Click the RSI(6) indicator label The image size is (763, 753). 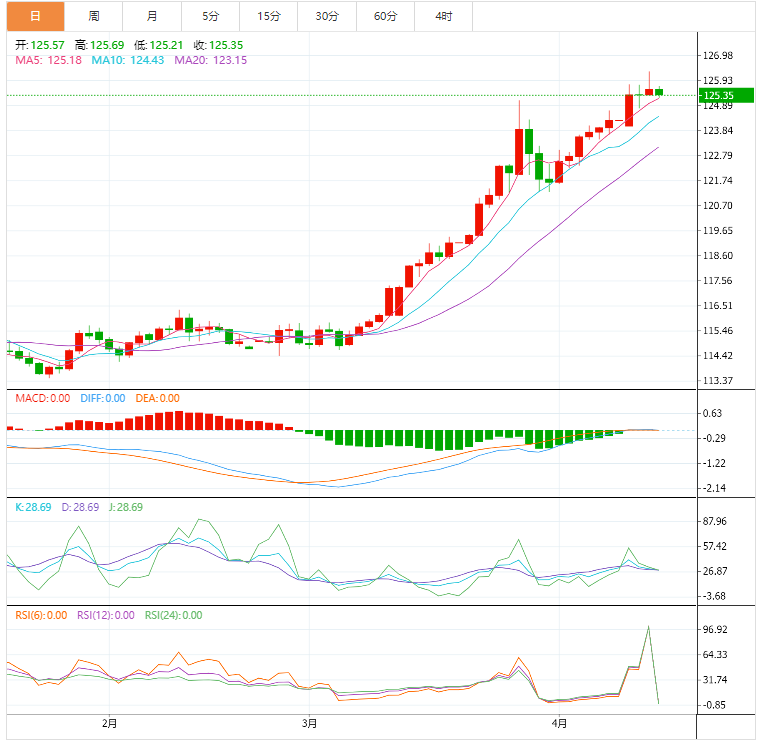click(x=43, y=616)
